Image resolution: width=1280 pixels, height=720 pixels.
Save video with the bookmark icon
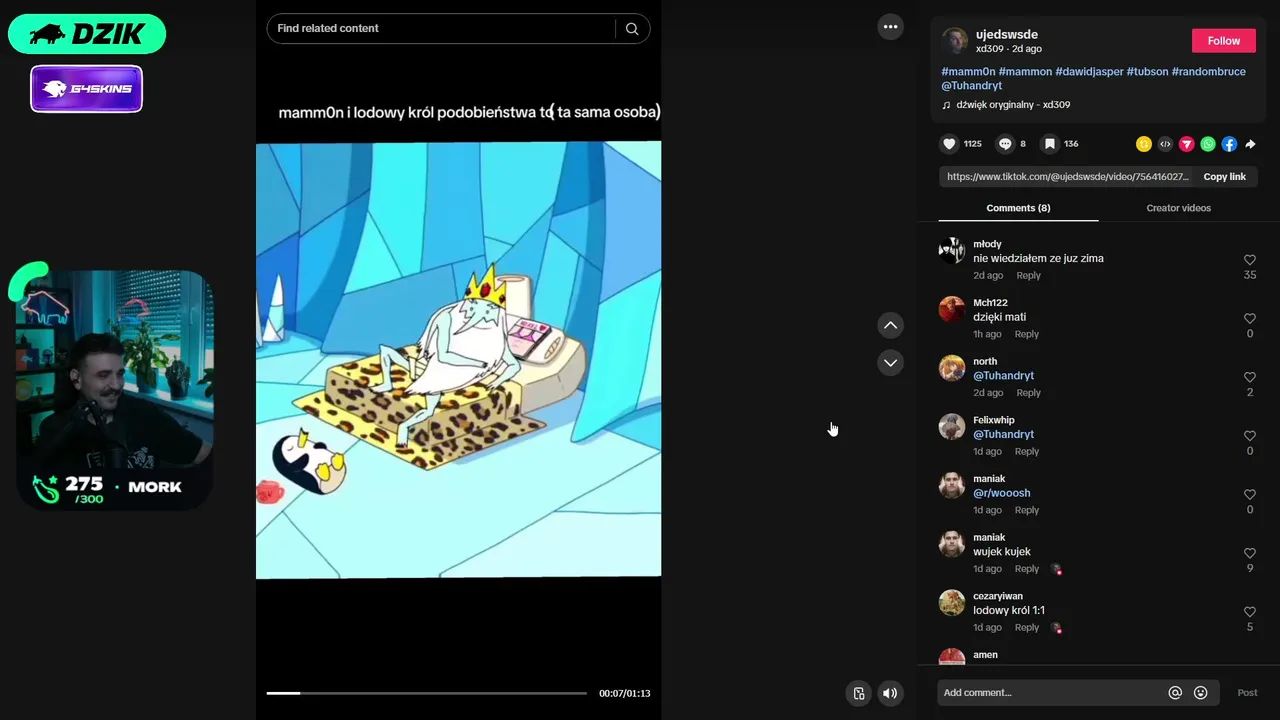tap(1049, 144)
